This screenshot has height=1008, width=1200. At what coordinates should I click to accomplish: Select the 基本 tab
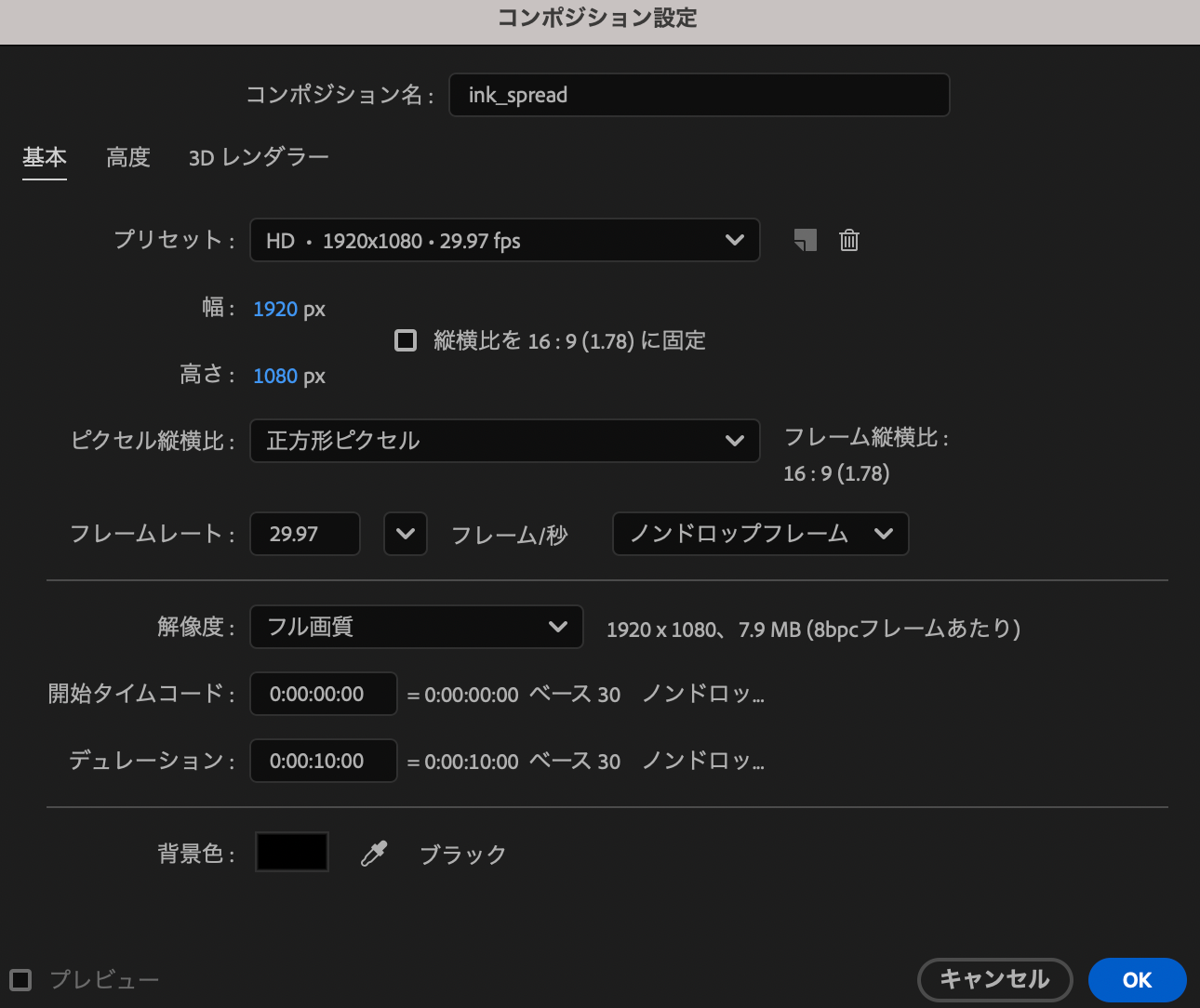click(45, 157)
